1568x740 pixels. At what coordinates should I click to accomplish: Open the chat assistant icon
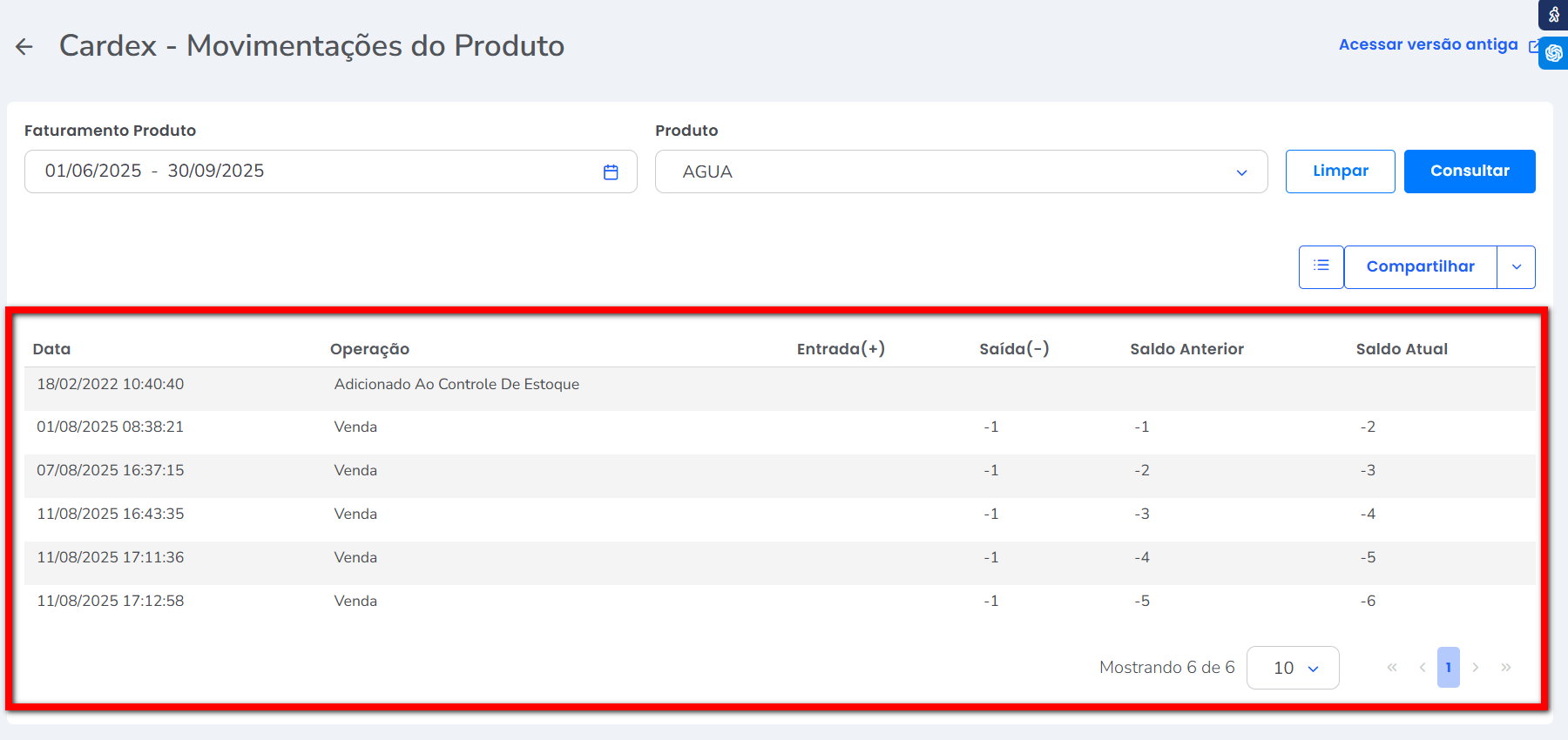click(1554, 53)
